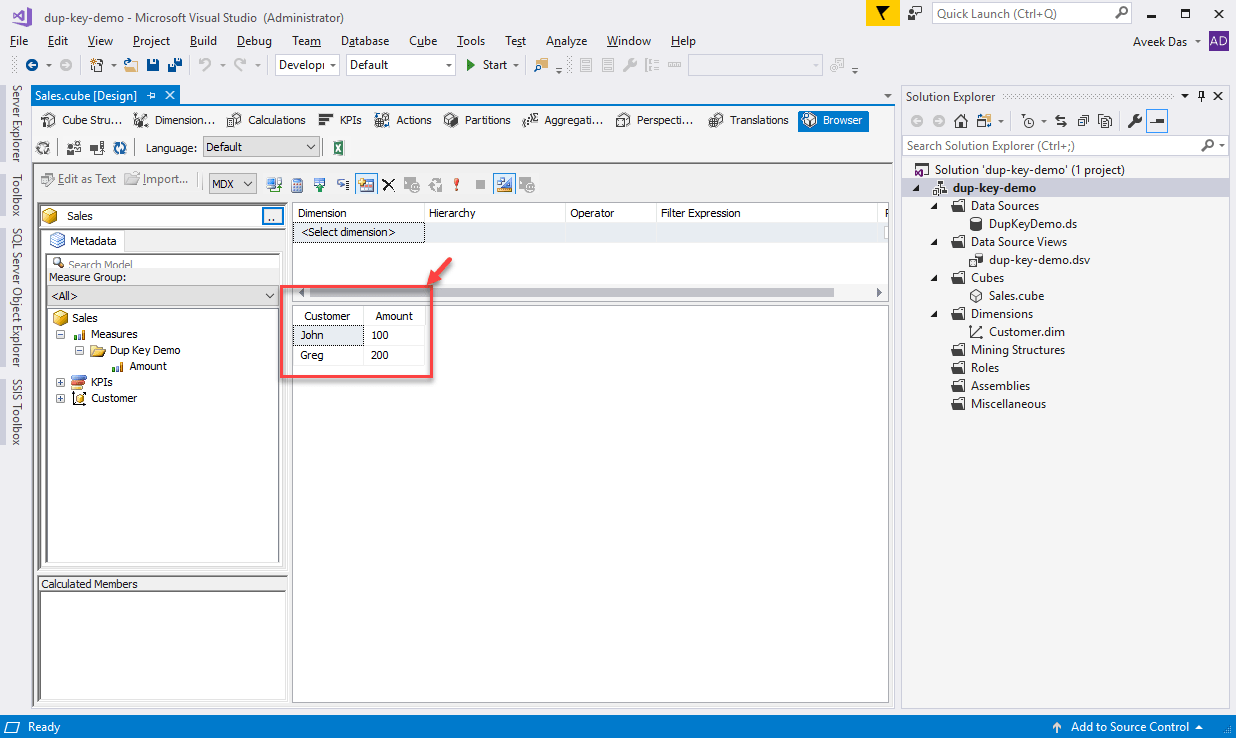The image size is (1236, 738).
Task: Click the Collapse All icon in Solution Explorer
Action: click(x=1084, y=121)
